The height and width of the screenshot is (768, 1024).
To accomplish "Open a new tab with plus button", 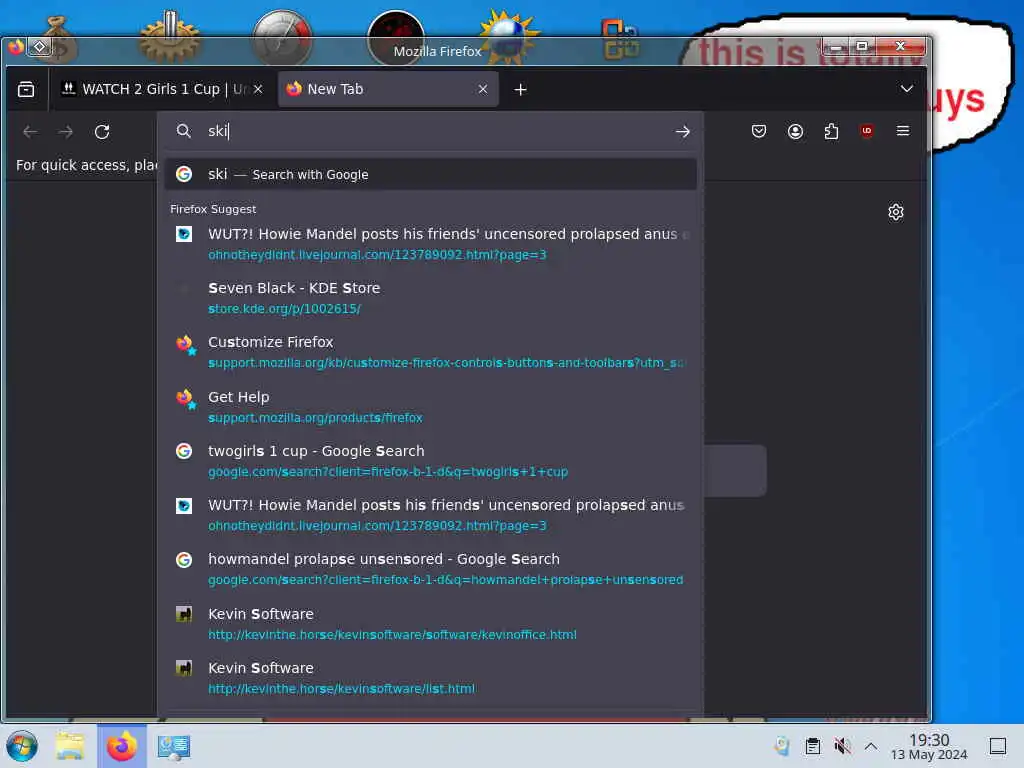I will [520, 89].
